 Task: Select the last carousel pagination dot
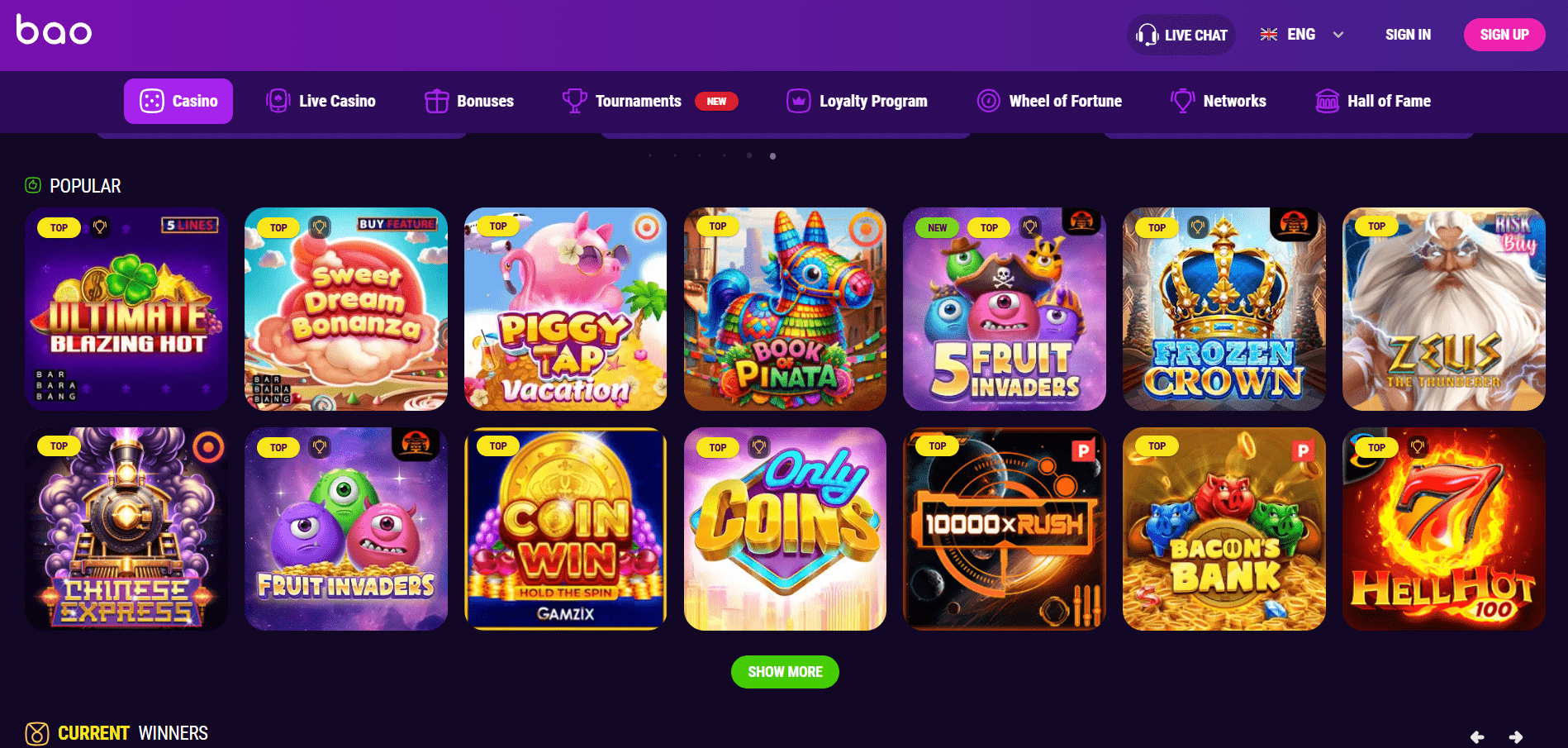tap(772, 156)
